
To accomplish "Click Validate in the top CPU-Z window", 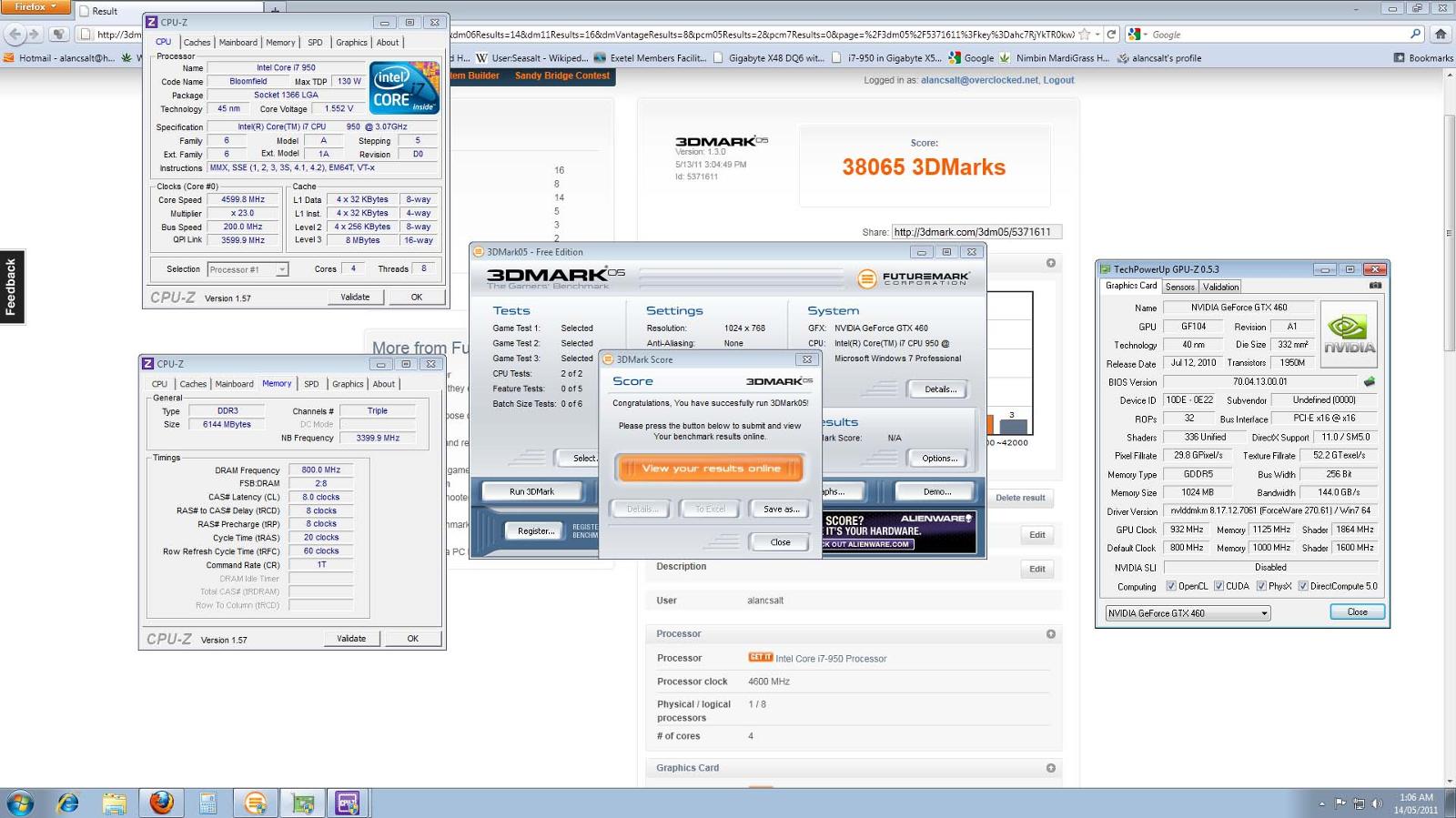I will click(355, 297).
